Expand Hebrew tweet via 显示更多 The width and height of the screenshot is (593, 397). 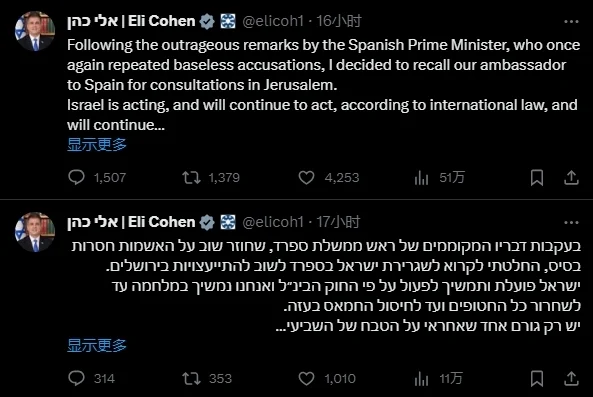97,345
